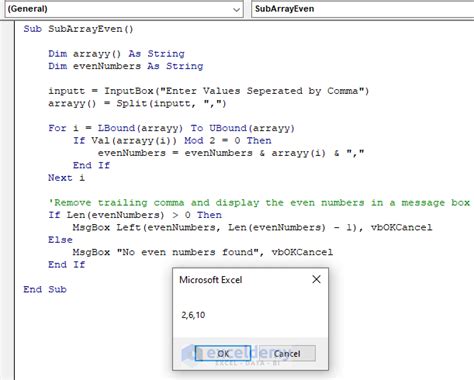The height and width of the screenshot is (380, 474).
Task: Click the 2,6,10 message text
Action: point(193,315)
